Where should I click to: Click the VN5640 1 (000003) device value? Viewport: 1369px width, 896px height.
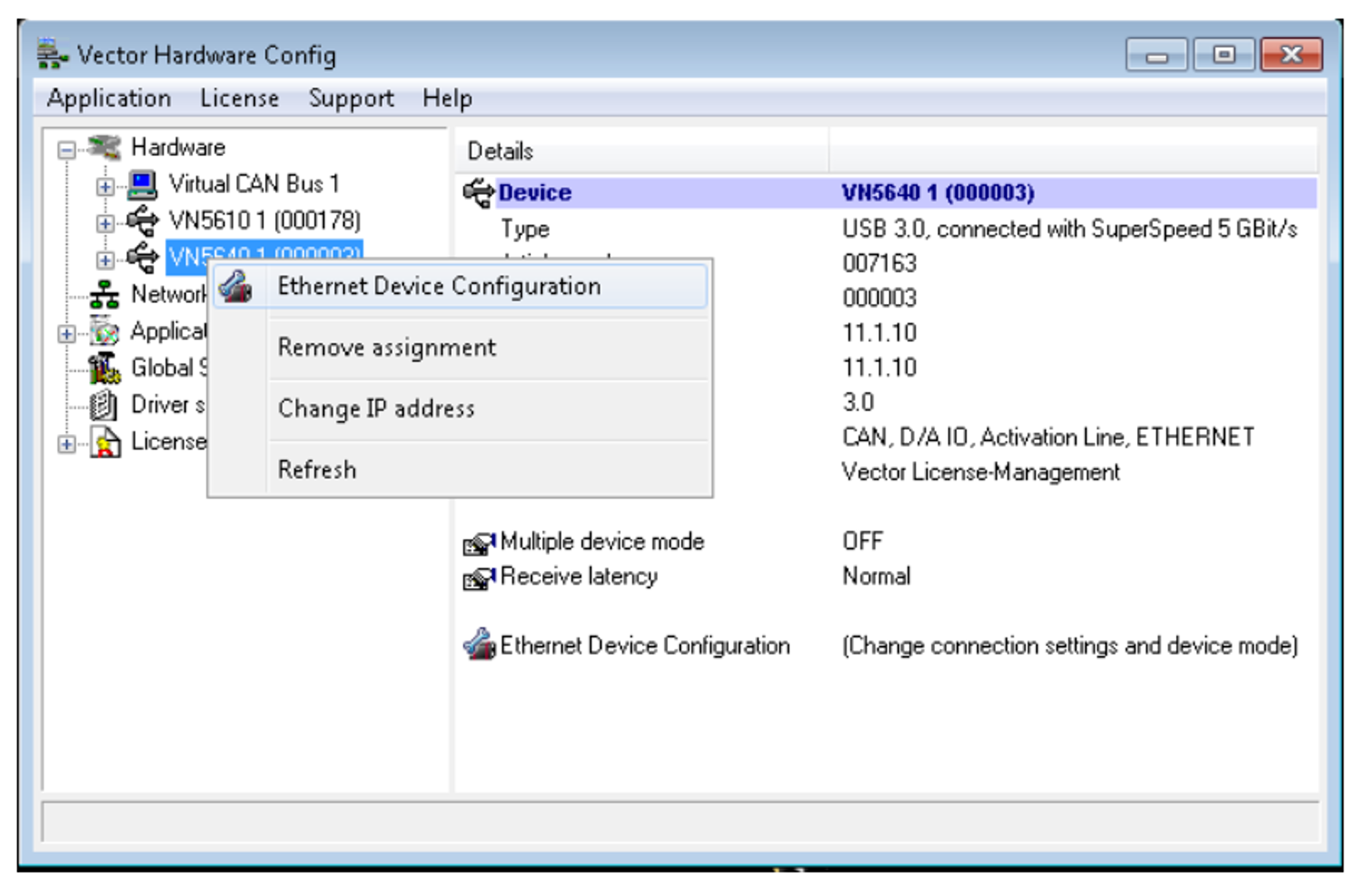click(x=938, y=193)
